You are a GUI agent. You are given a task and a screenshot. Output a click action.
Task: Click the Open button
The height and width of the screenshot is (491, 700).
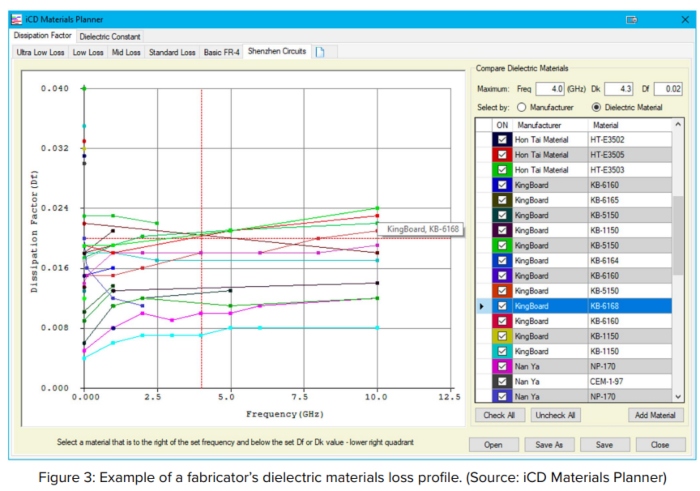(x=493, y=445)
